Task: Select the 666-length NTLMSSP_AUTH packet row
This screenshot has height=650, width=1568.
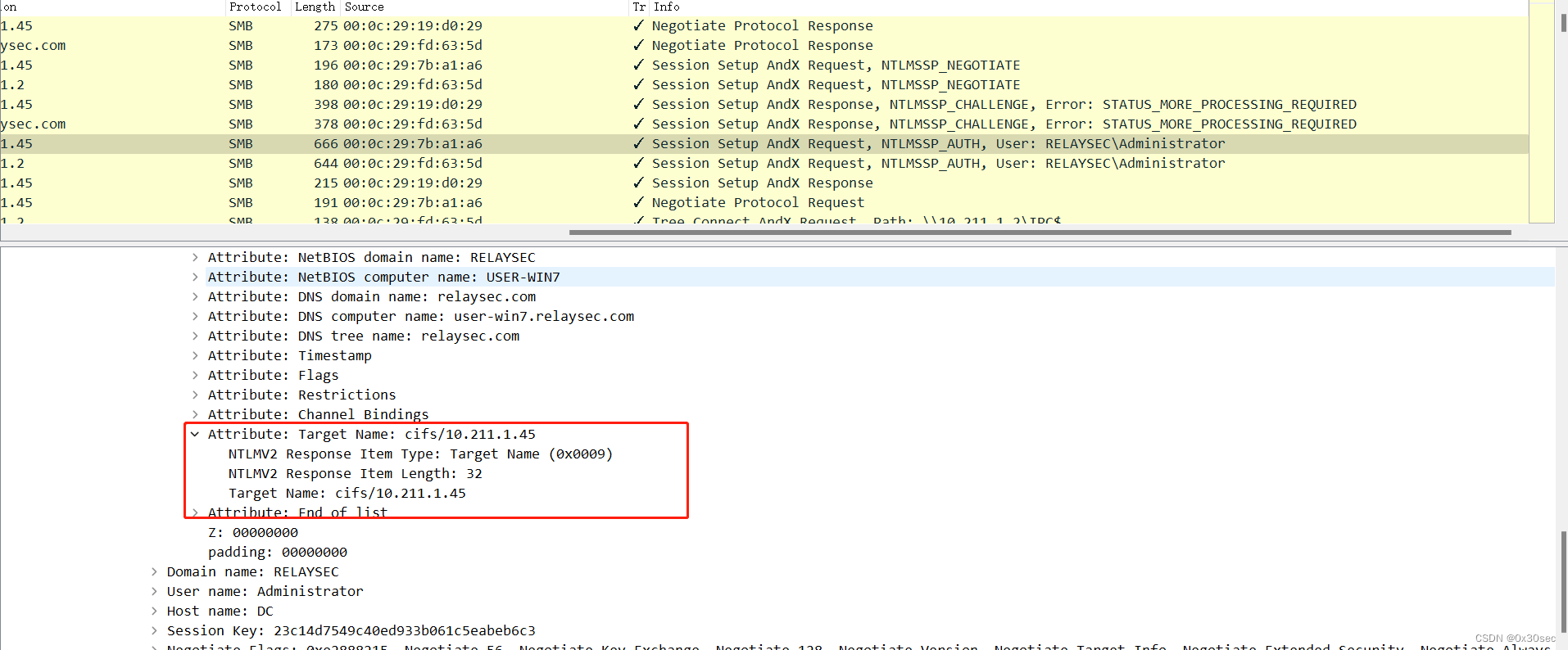Action: 764,144
